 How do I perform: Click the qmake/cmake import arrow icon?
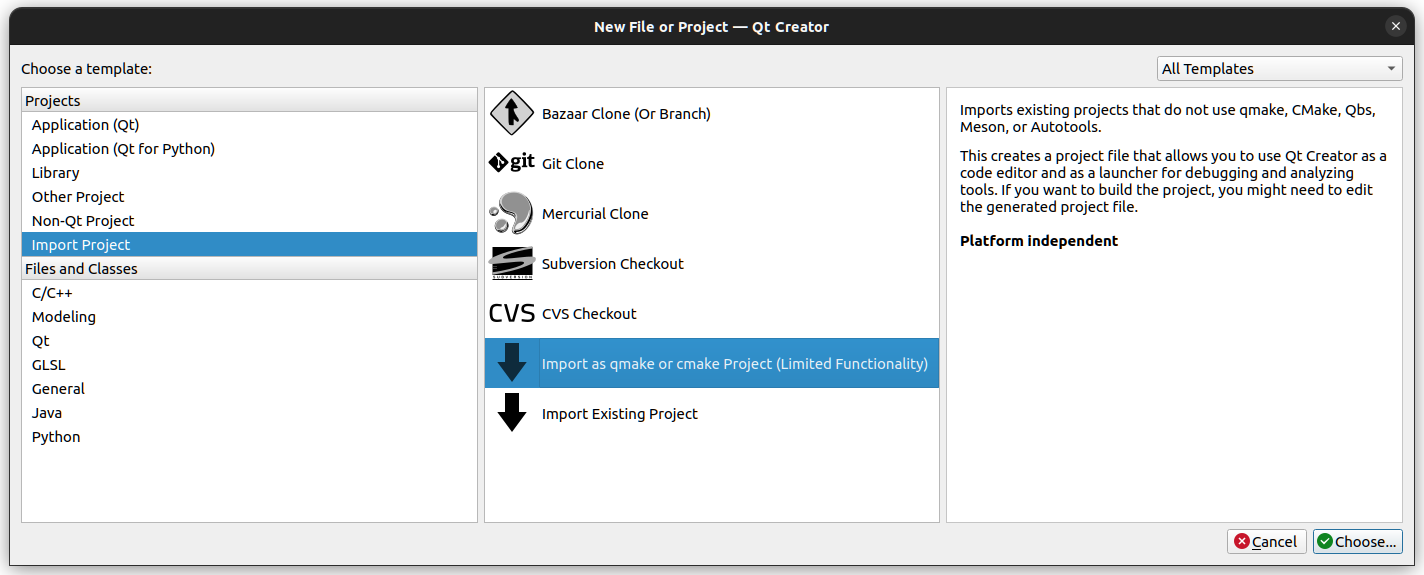tap(512, 363)
